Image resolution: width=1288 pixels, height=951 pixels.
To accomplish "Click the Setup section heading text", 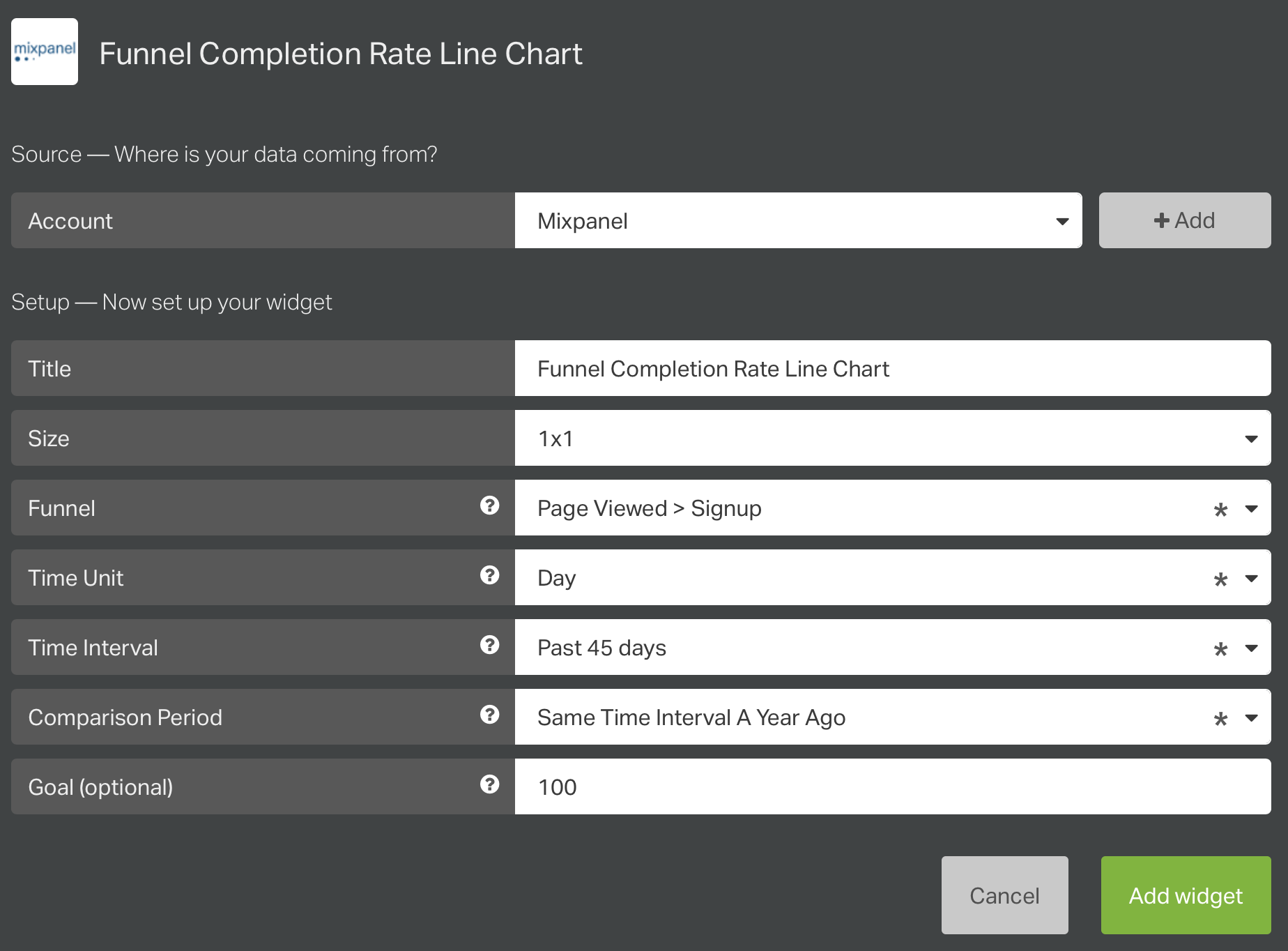I will coord(171,302).
